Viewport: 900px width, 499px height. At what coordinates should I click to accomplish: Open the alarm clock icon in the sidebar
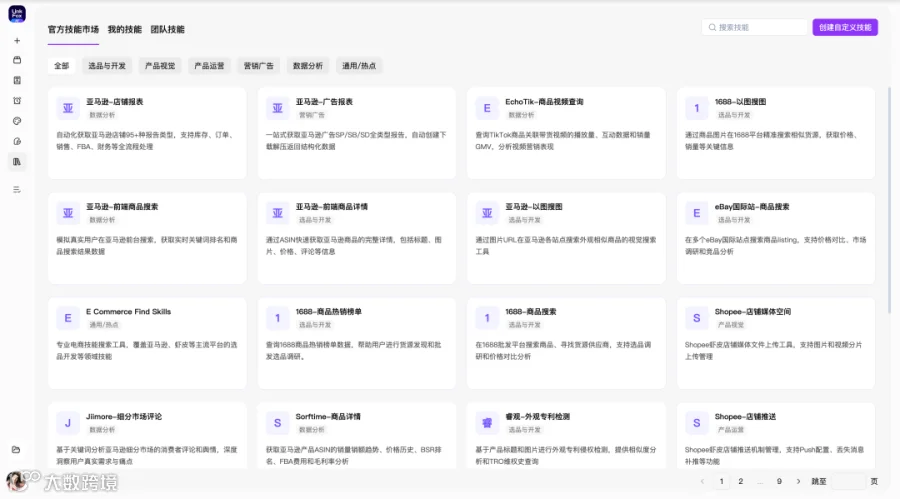coord(17,101)
